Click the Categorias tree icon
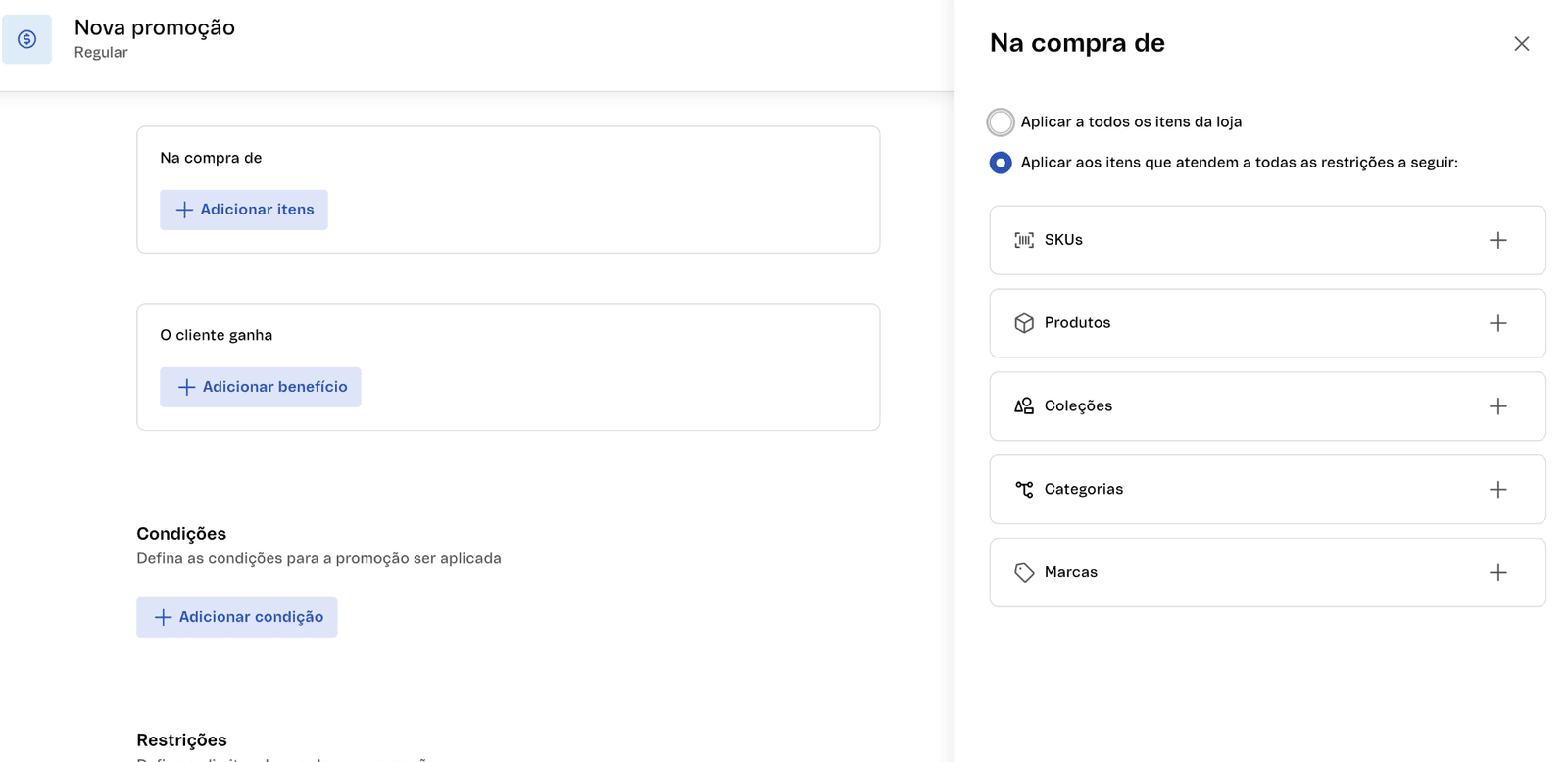Screen dimensions: 1568x762 tap(1024, 489)
